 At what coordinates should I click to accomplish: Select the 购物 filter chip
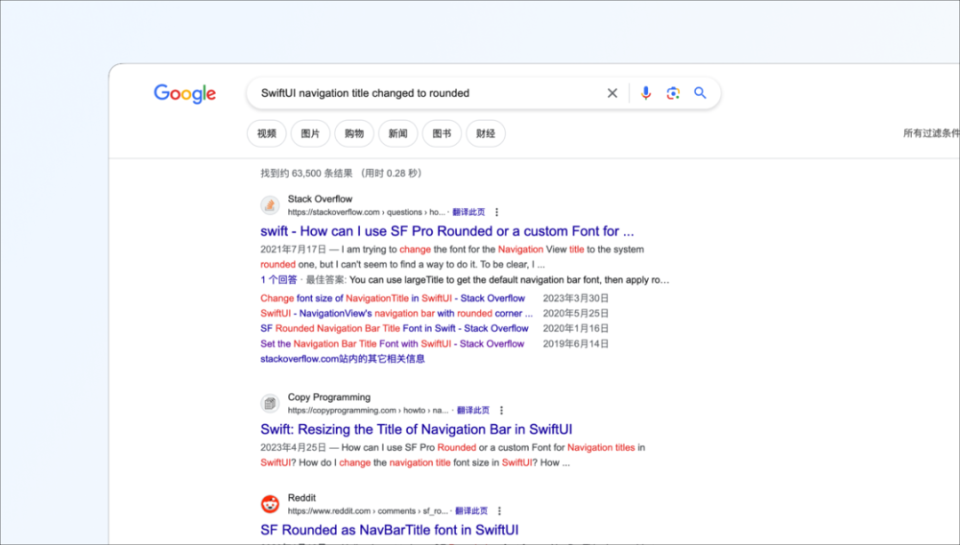tap(354, 133)
